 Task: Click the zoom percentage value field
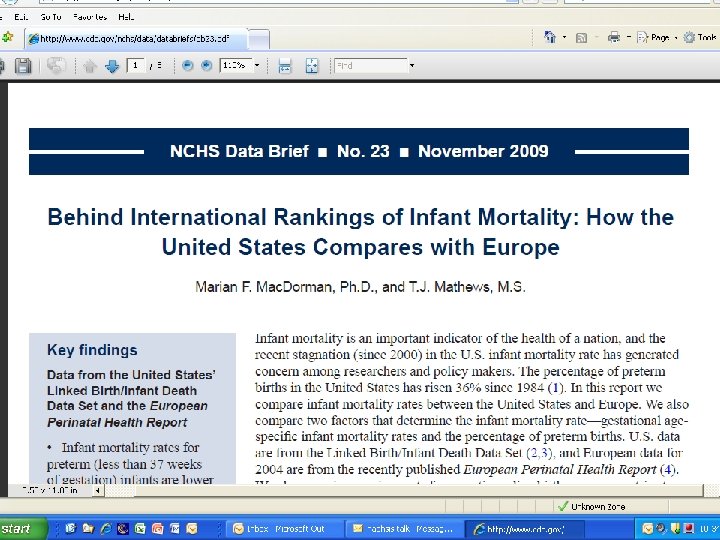coord(236,65)
